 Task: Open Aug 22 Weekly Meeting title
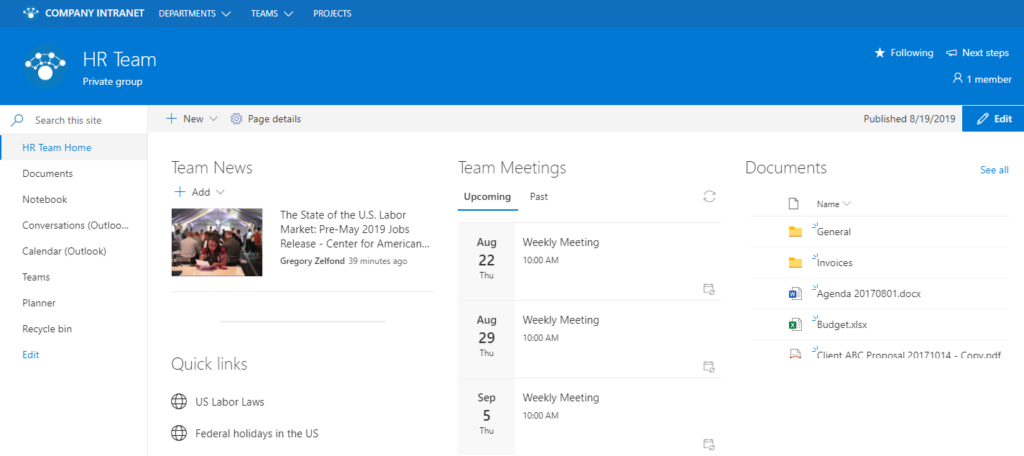tap(560, 242)
